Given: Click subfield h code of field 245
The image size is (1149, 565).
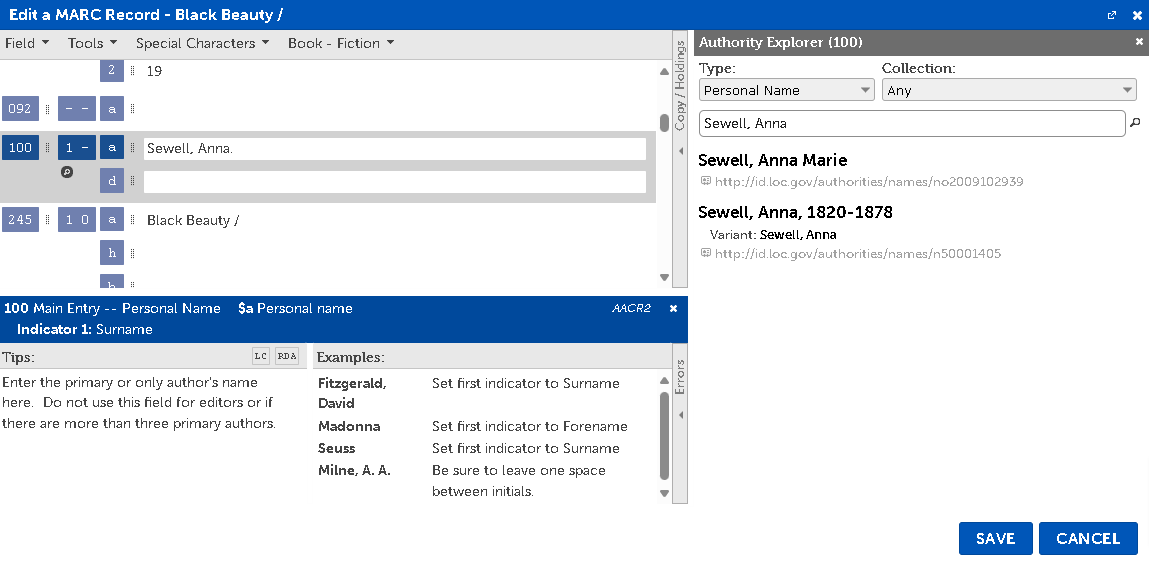Looking at the screenshot, I should click(x=112, y=253).
